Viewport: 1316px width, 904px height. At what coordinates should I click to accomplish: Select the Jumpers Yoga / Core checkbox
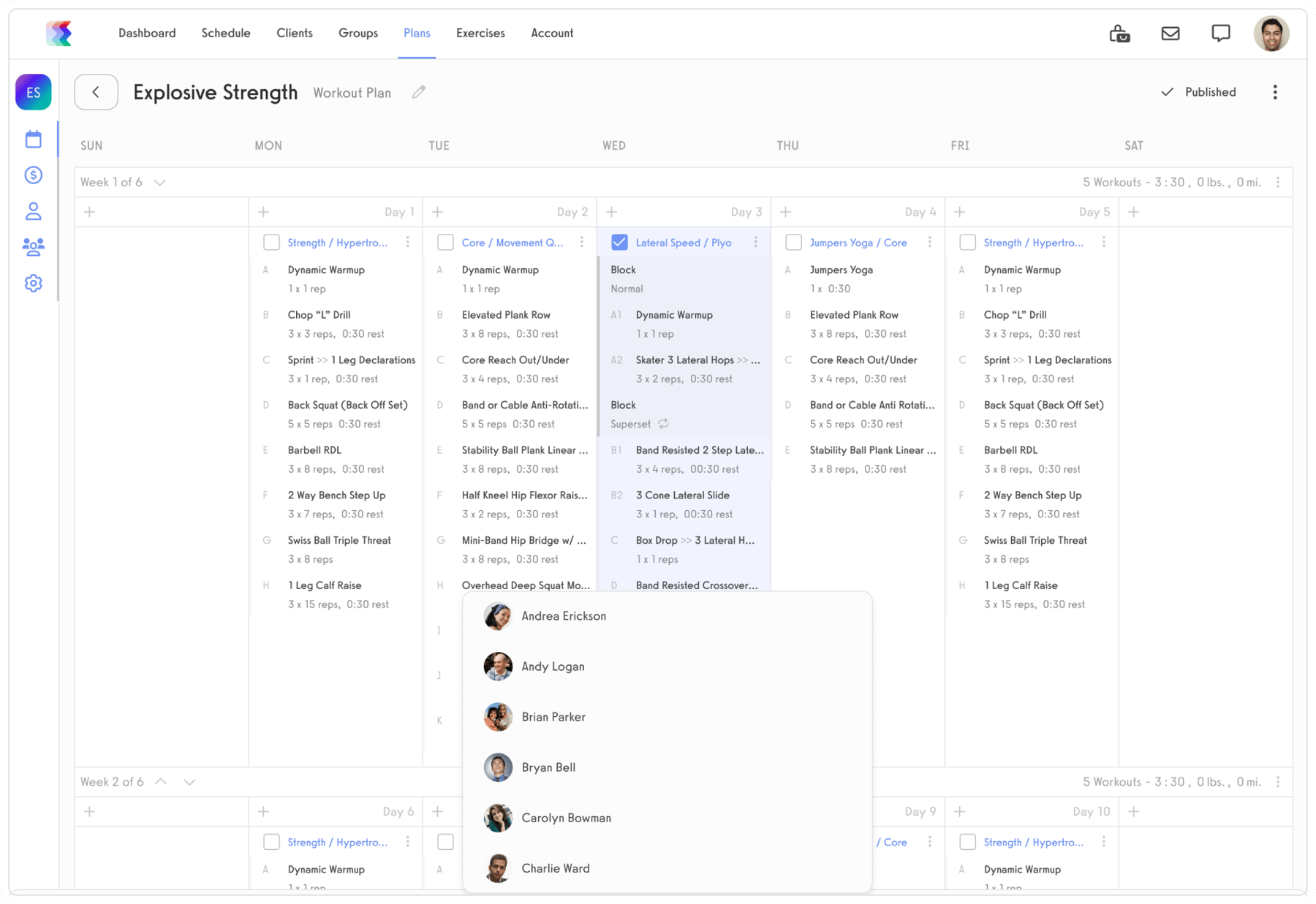tap(793, 243)
